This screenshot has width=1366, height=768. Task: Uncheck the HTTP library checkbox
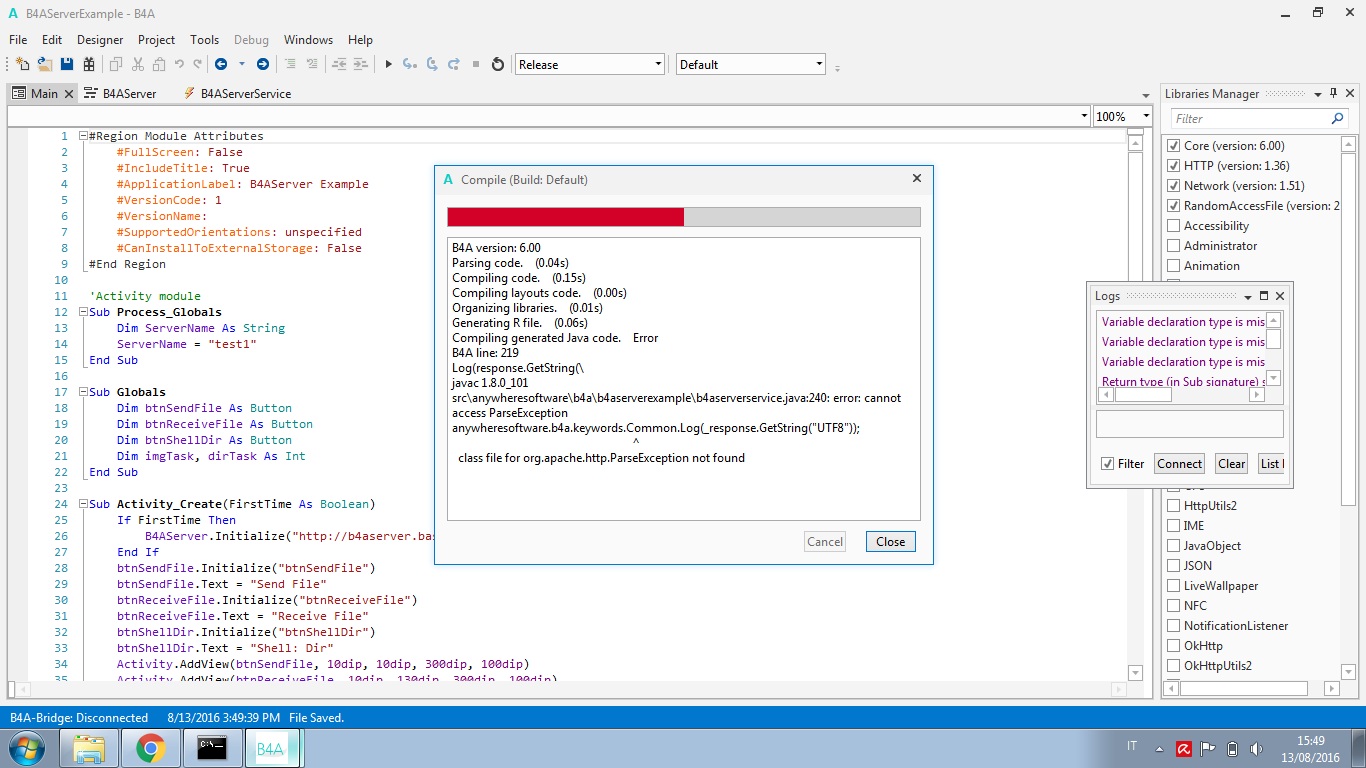(1174, 166)
